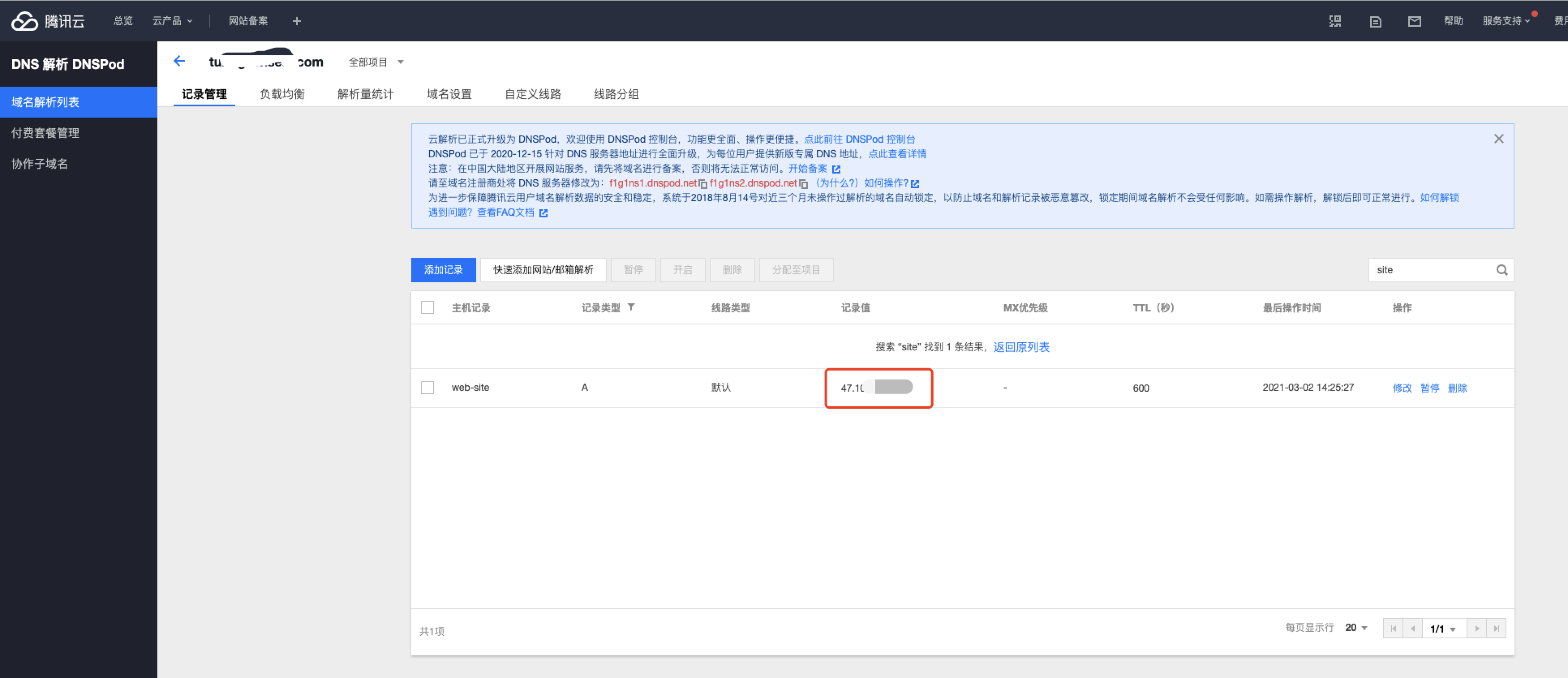Click the 添加记录 button
Image resolution: width=1568 pixels, height=678 pixels.
[x=443, y=270]
